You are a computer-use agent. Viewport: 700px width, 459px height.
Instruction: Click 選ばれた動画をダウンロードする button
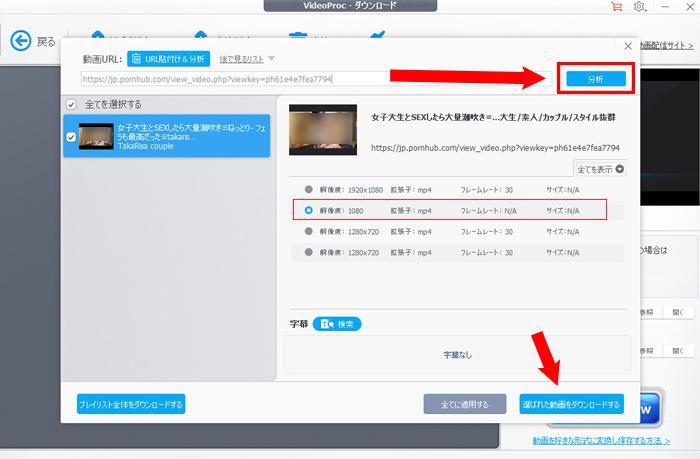click(x=571, y=404)
